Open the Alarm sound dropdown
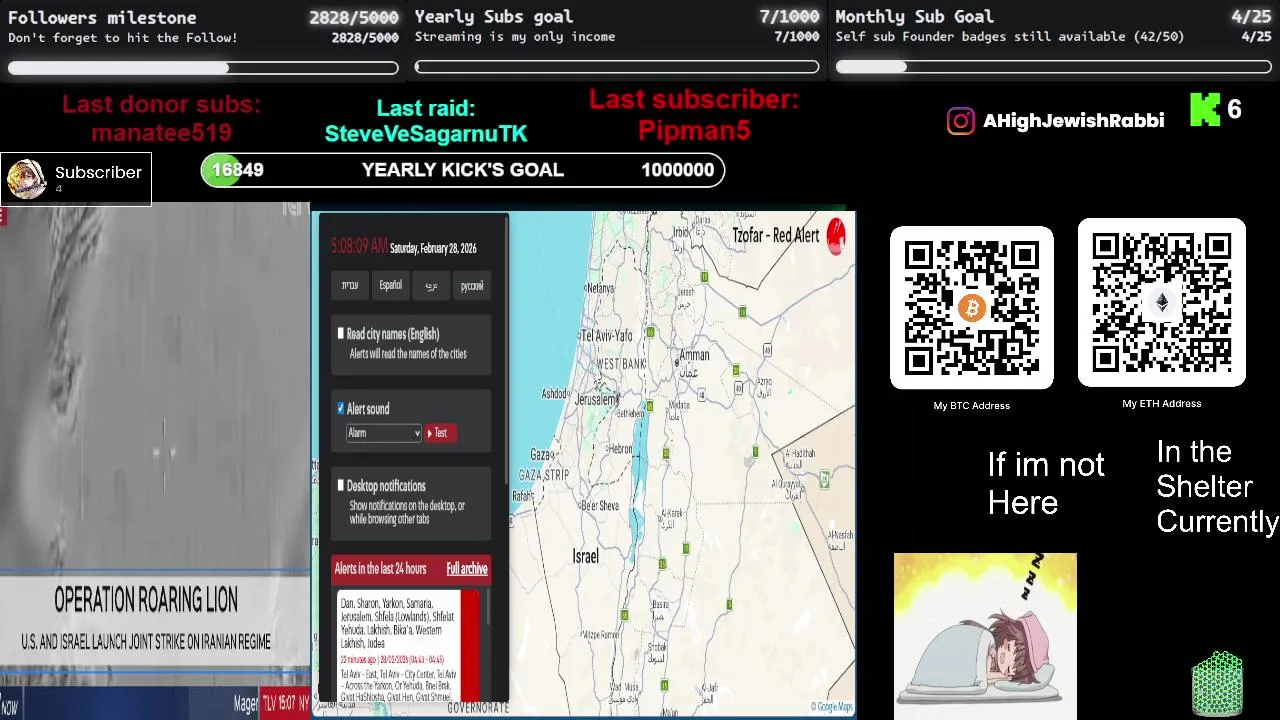 click(384, 433)
